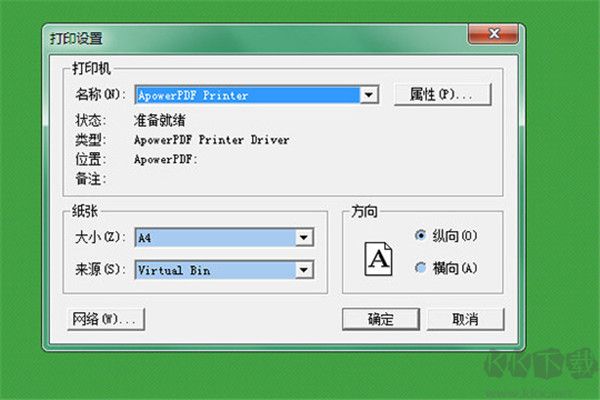Screen dimensions: 600x400
Task: Open printer 属性 properties button
Action: tap(441, 94)
